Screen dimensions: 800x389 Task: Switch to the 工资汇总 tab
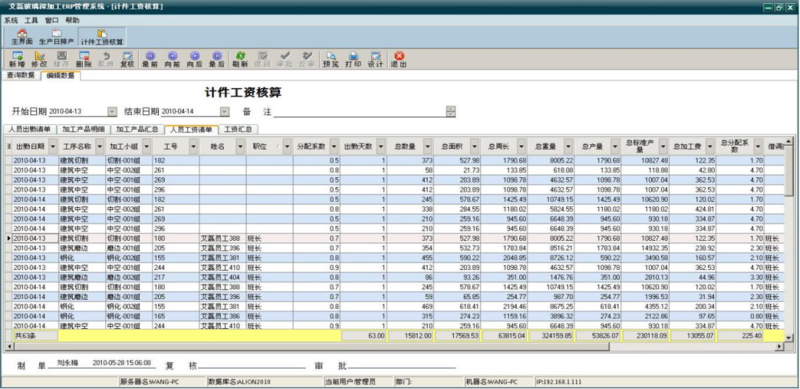238,129
